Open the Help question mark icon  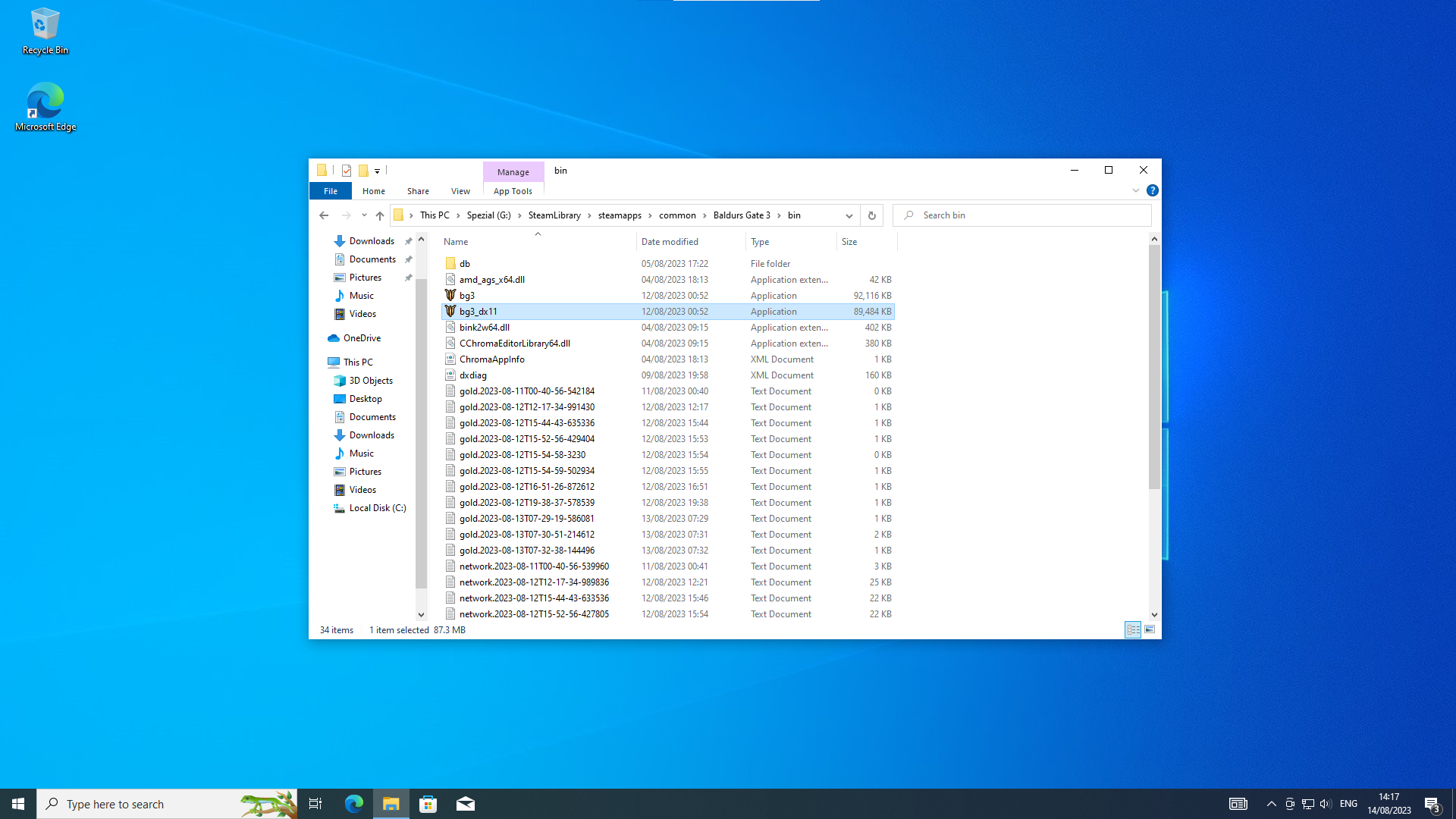click(1152, 190)
